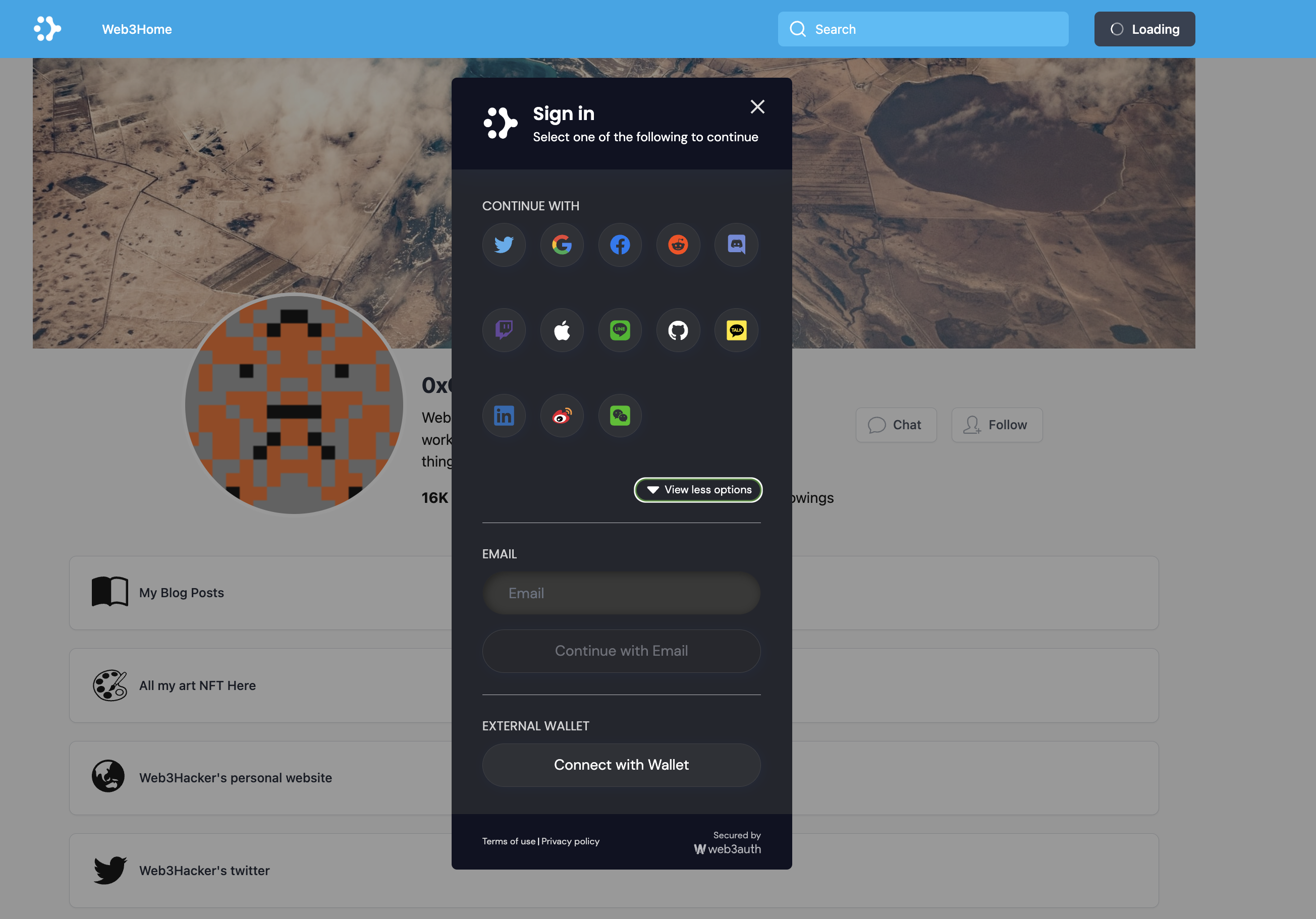Continue with the Facebook icon
Screen dimensions: 1316x919
[620, 245]
